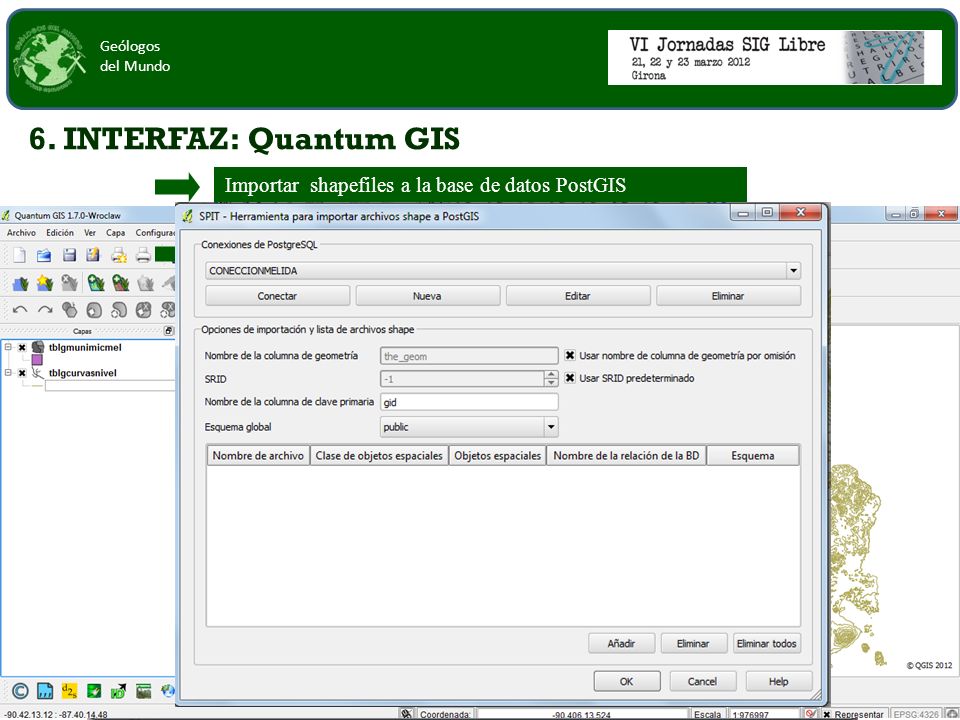Open the Edición menu

pos(60,233)
